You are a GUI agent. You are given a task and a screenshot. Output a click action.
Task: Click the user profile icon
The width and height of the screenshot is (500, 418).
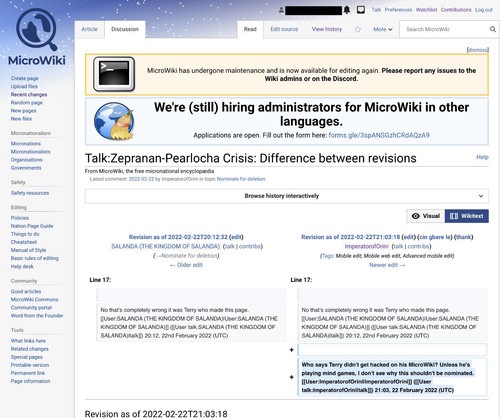(281, 10)
